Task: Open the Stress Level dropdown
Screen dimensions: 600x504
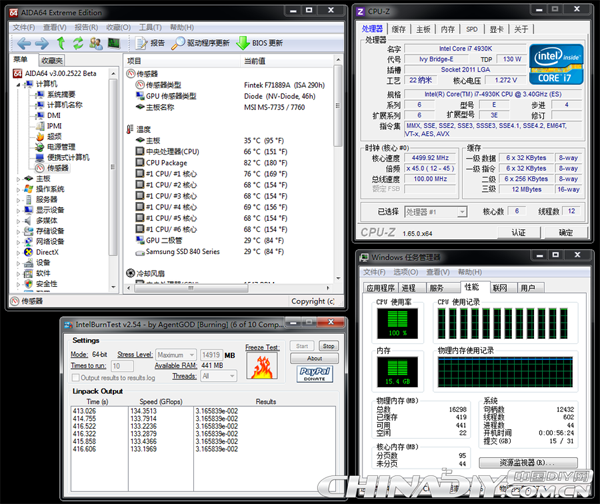Action: [176, 355]
